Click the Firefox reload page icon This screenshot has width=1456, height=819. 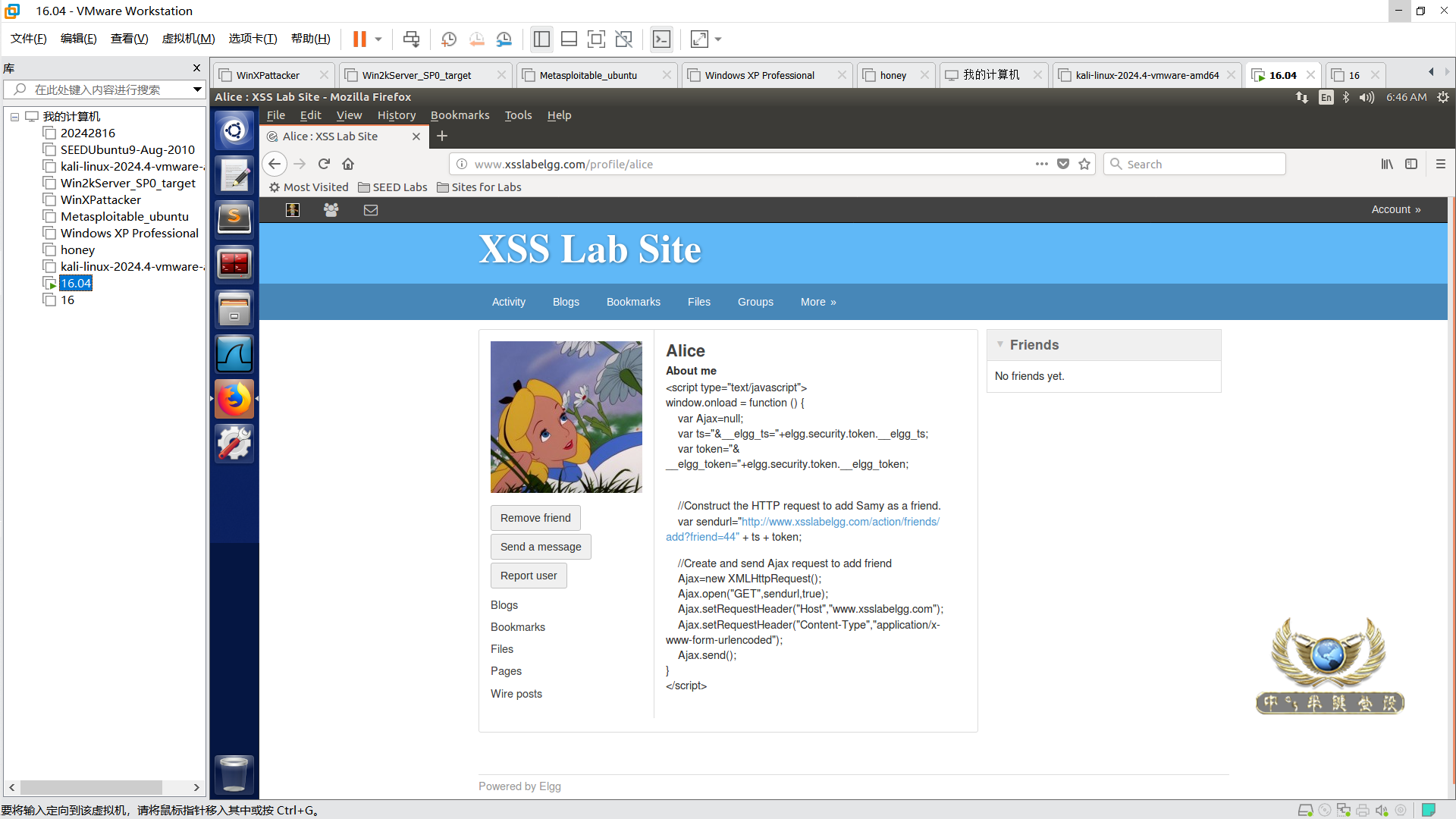click(x=324, y=164)
